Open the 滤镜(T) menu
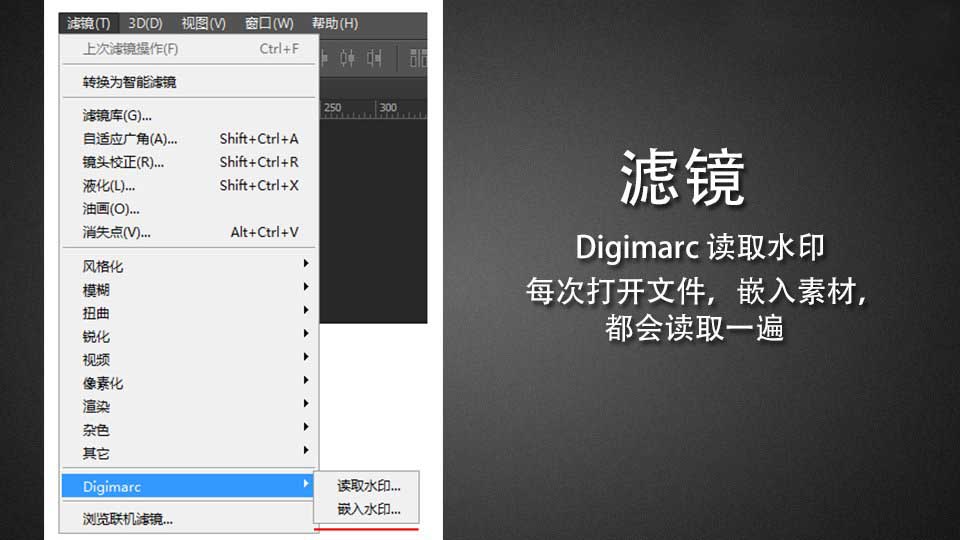The image size is (960, 540). [89, 23]
